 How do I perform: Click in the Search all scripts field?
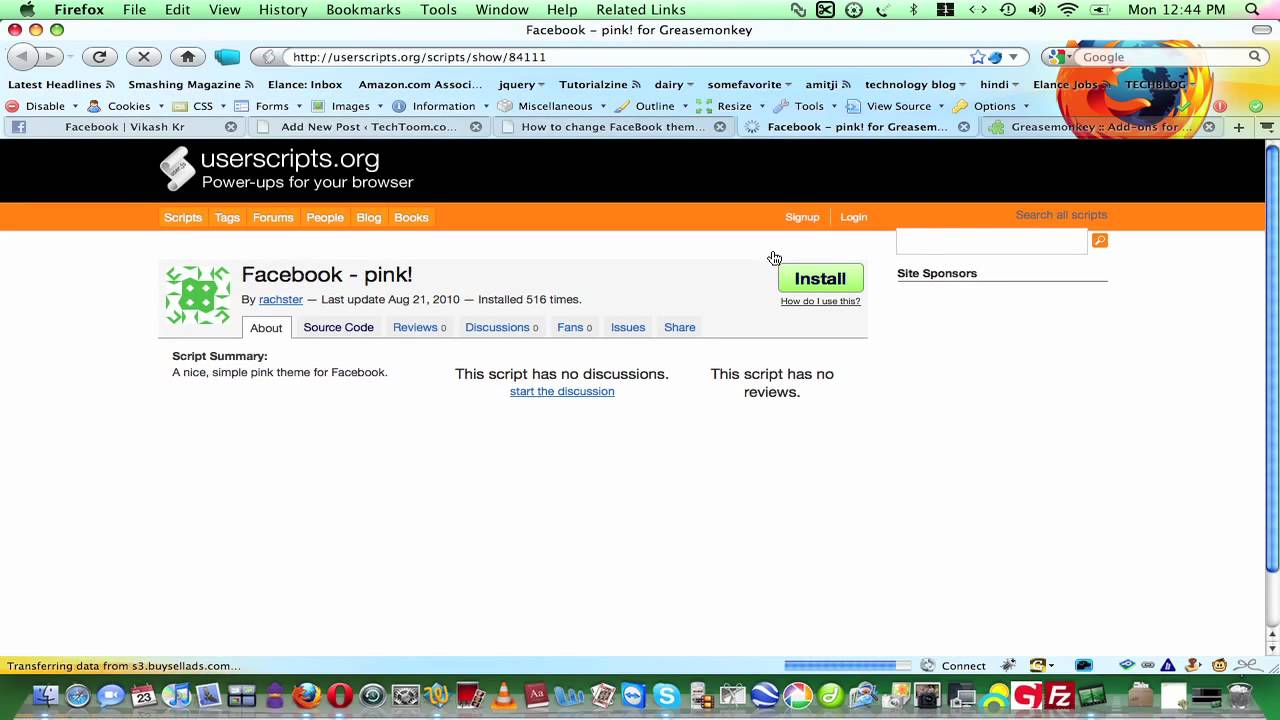(991, 240)
